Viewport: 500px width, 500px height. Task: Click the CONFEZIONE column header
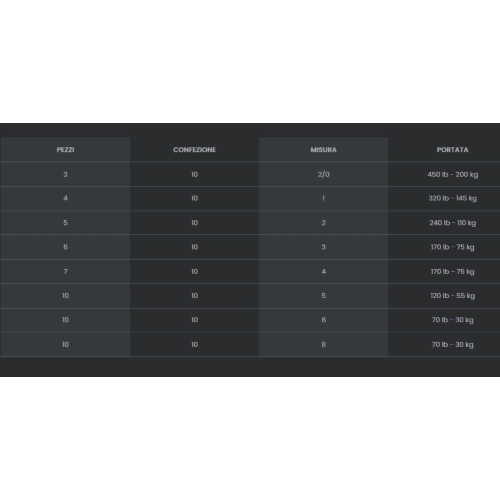pyautogui.click(x=194, y=150)
